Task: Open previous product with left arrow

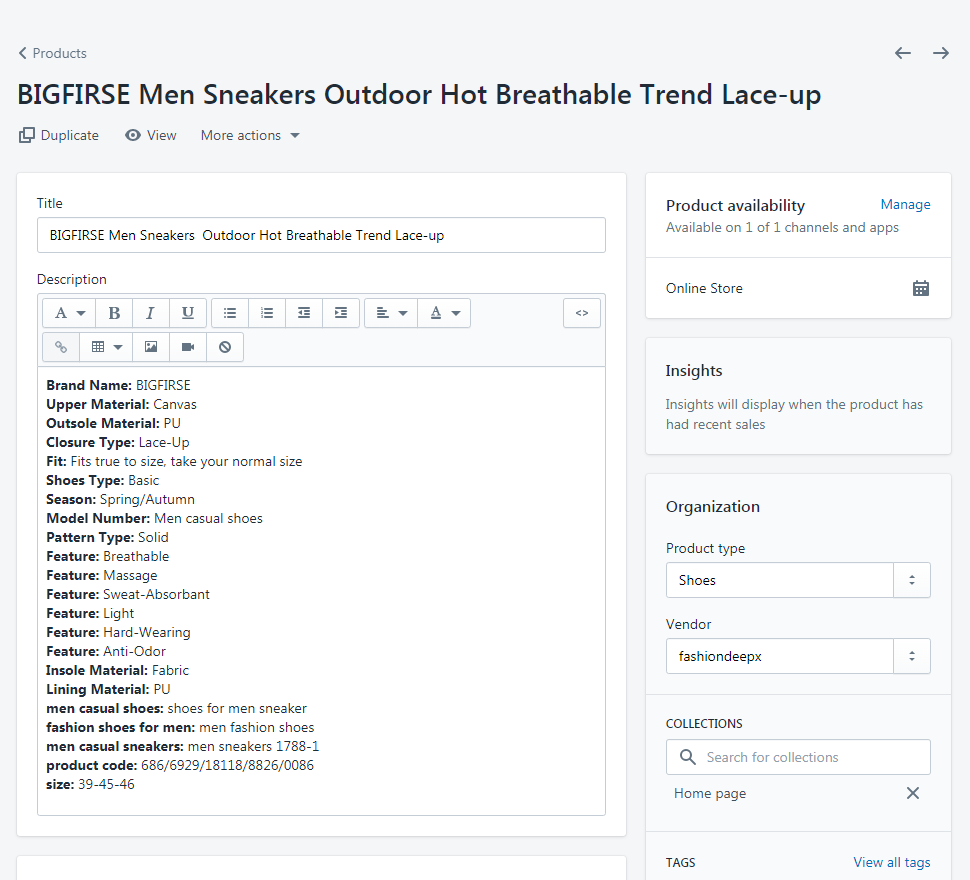Action: point(903,53)
